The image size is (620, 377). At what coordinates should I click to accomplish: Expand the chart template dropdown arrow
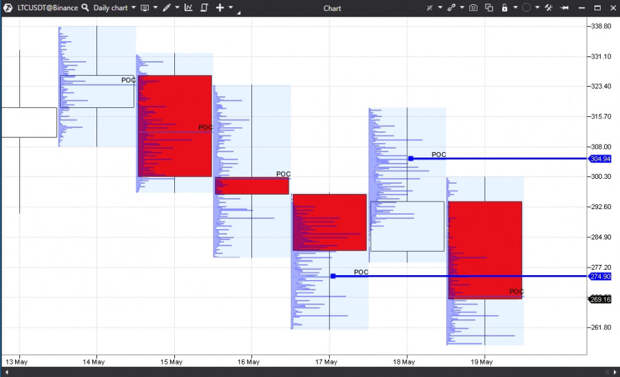[155, 8]
